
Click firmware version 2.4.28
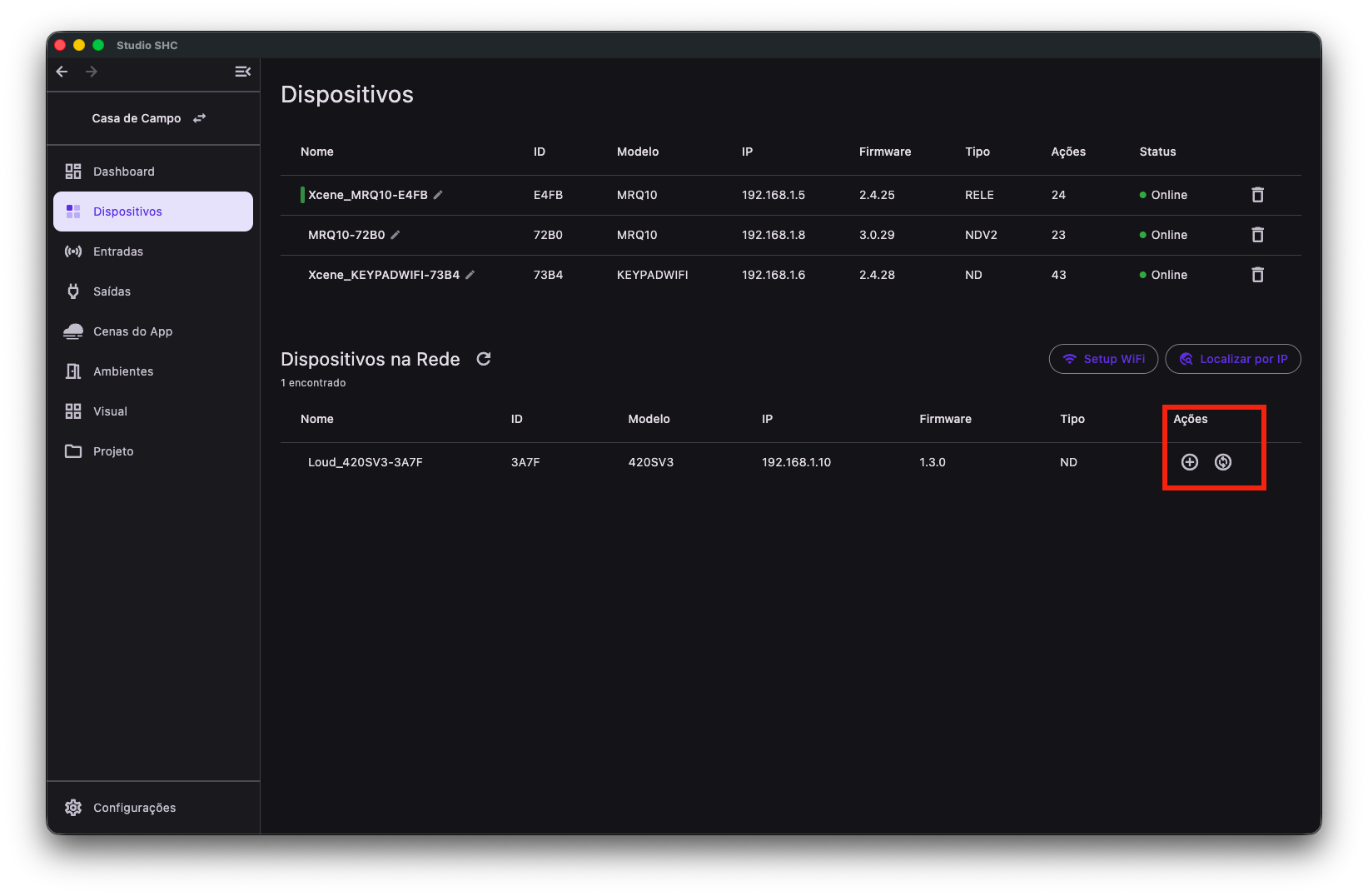coord(877,275)
